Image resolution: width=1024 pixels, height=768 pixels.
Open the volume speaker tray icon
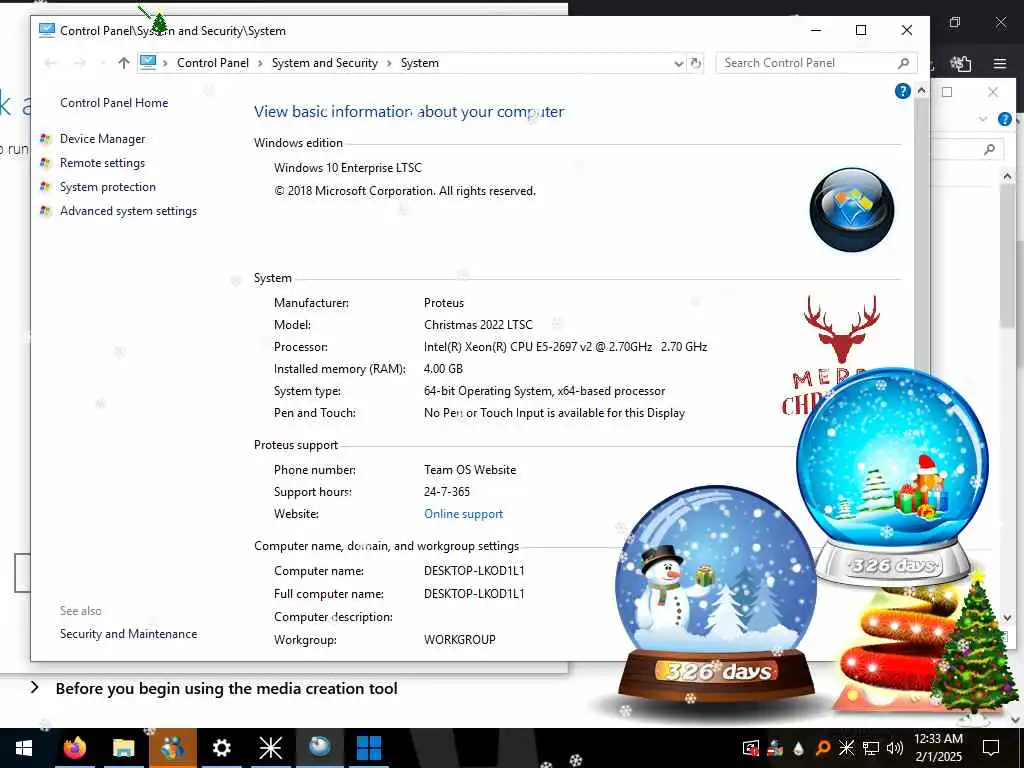coord(895,748)
